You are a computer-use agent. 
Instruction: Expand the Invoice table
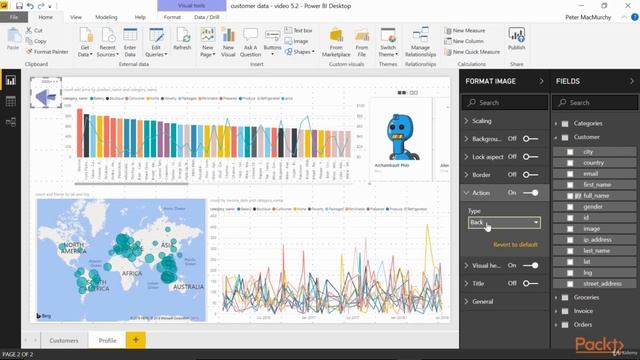pos(556,311)
